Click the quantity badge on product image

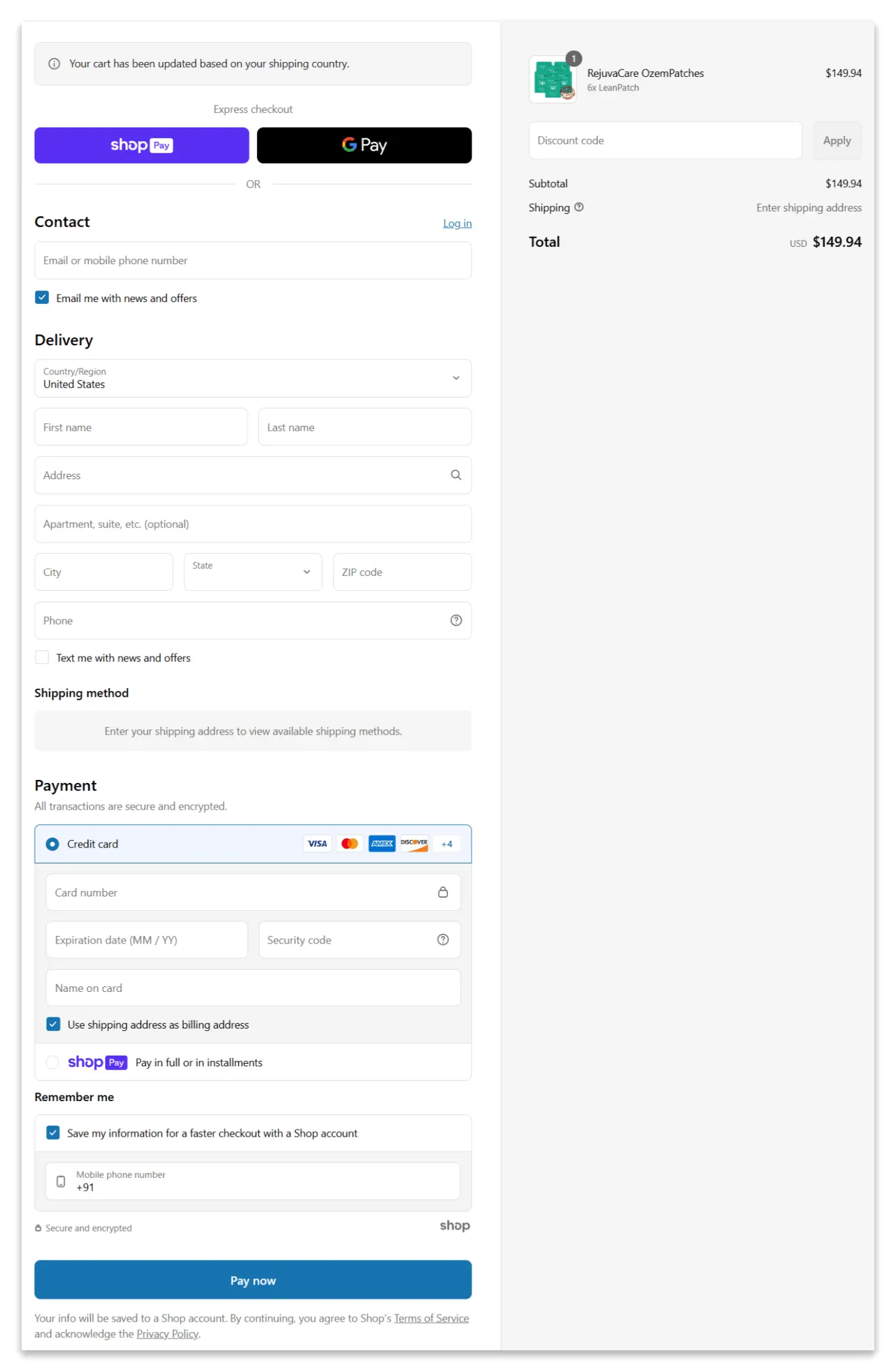tap(574, 58)
